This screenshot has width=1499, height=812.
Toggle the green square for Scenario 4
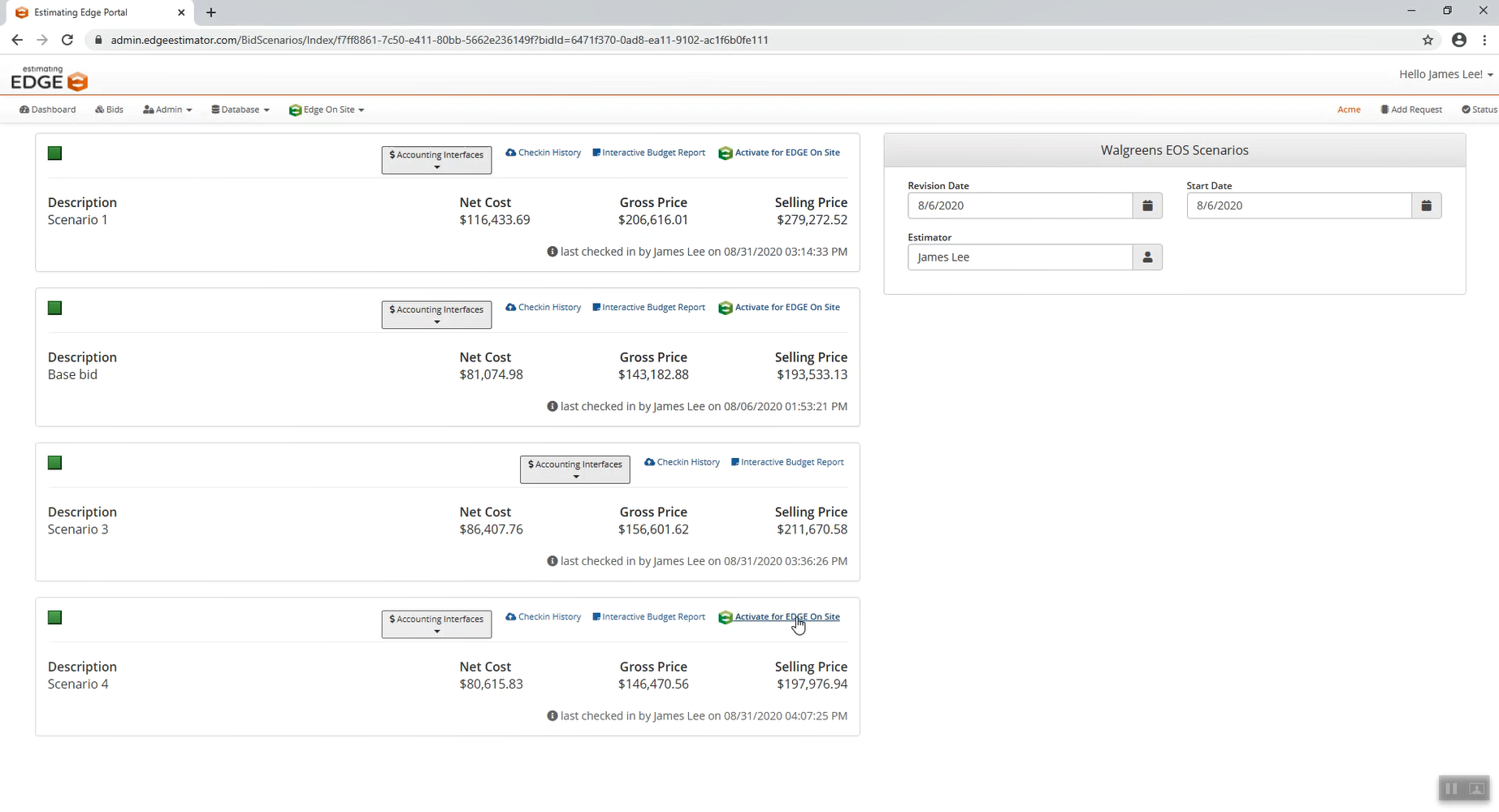[55, 618]
